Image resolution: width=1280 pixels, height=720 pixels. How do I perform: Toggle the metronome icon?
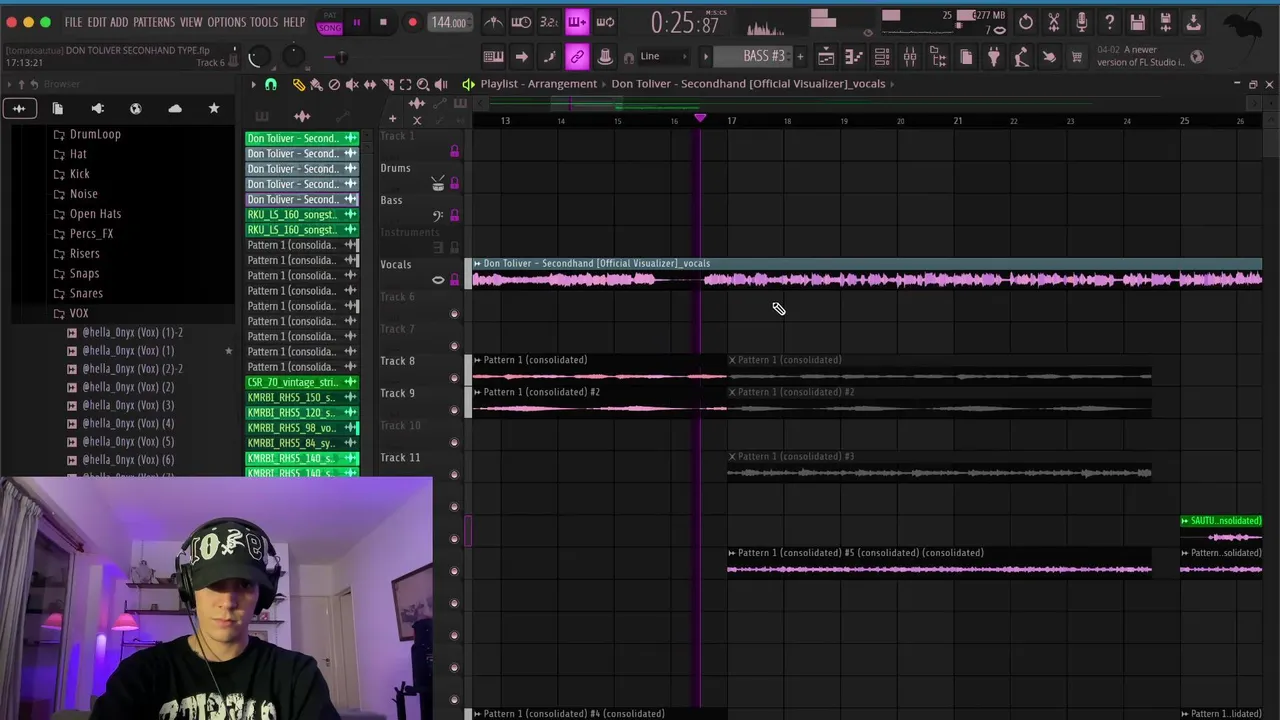point(494,22)
